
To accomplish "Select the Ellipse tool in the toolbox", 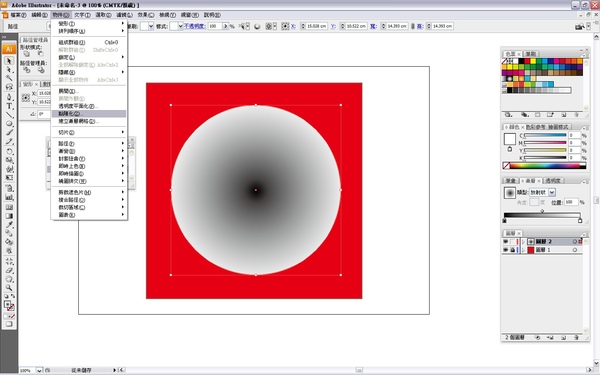I will coord(9,124).
